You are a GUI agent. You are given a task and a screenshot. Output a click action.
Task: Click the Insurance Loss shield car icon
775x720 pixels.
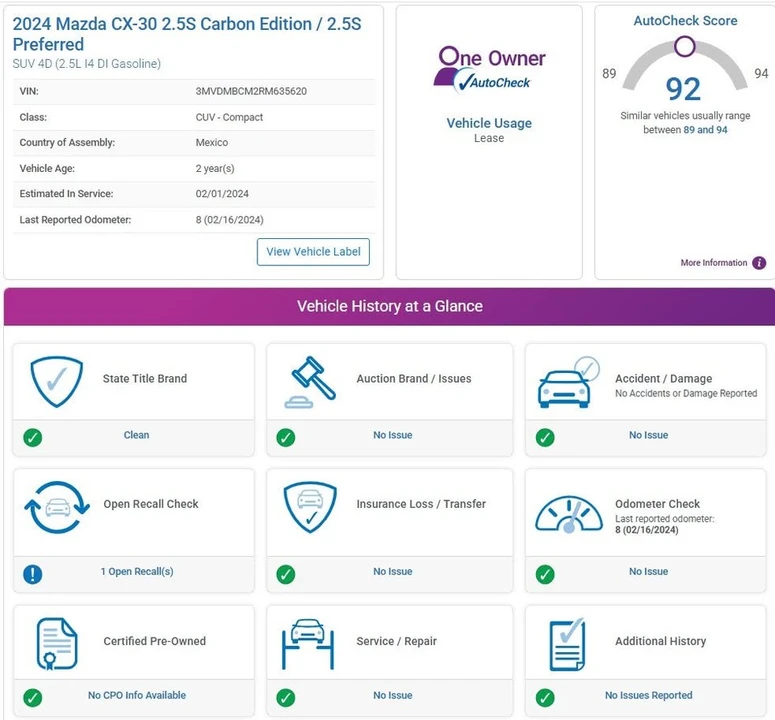tap(310, 507)
